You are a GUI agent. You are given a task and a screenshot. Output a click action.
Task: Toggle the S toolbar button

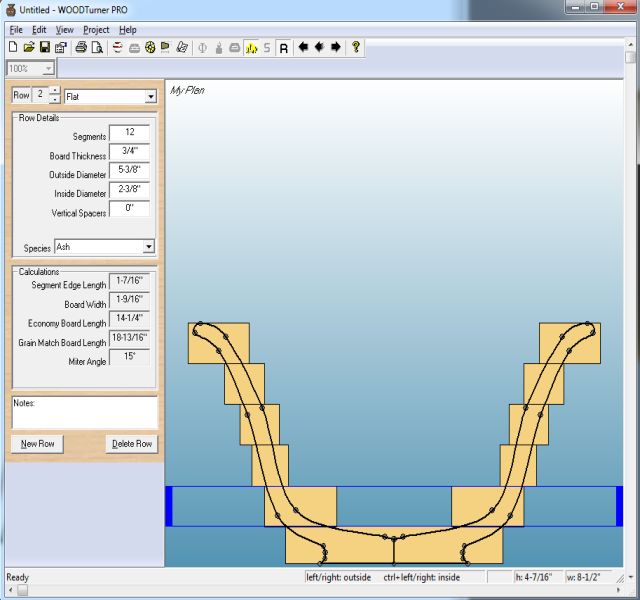tap(267, 47)
